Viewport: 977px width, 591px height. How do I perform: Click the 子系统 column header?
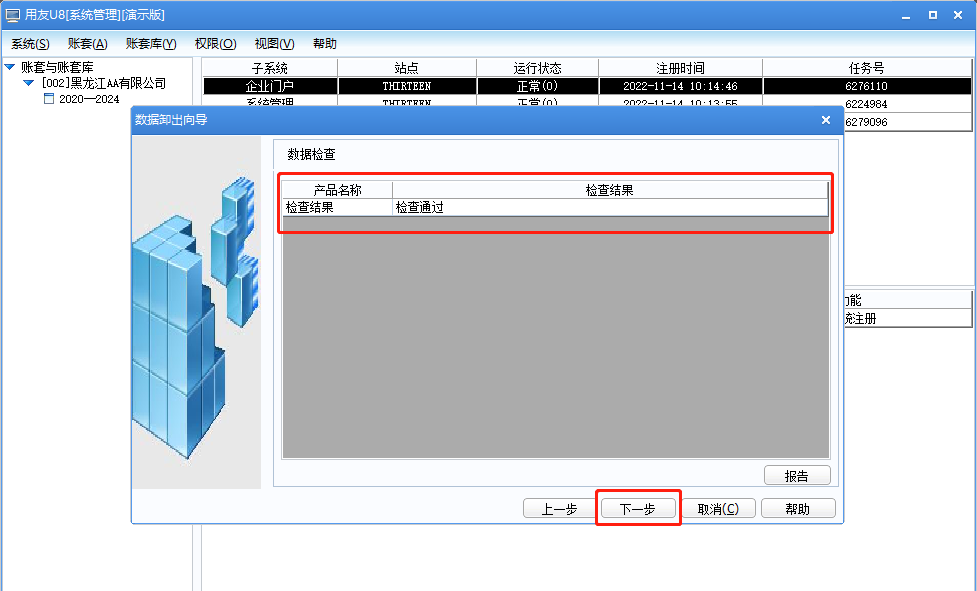click(x=270, y=68)
